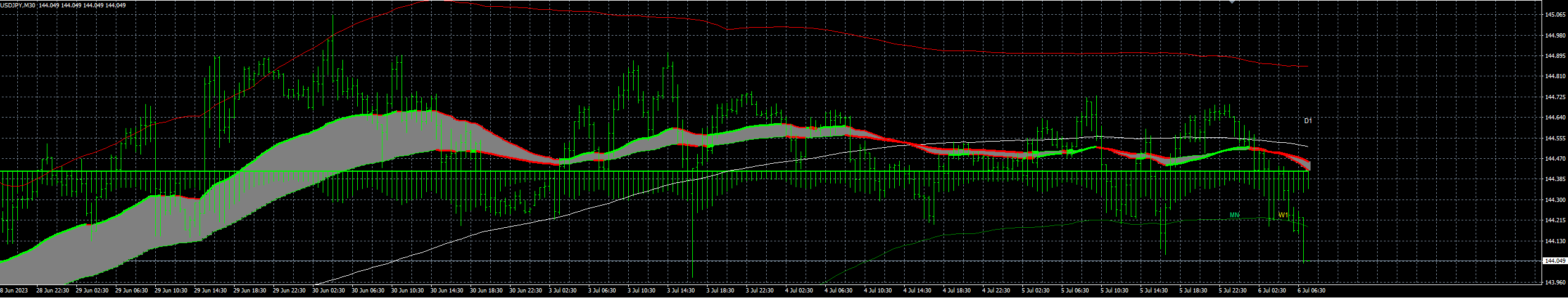
Task: Click time axis label 30 Jun 02:30
Action: click(328, 290)
